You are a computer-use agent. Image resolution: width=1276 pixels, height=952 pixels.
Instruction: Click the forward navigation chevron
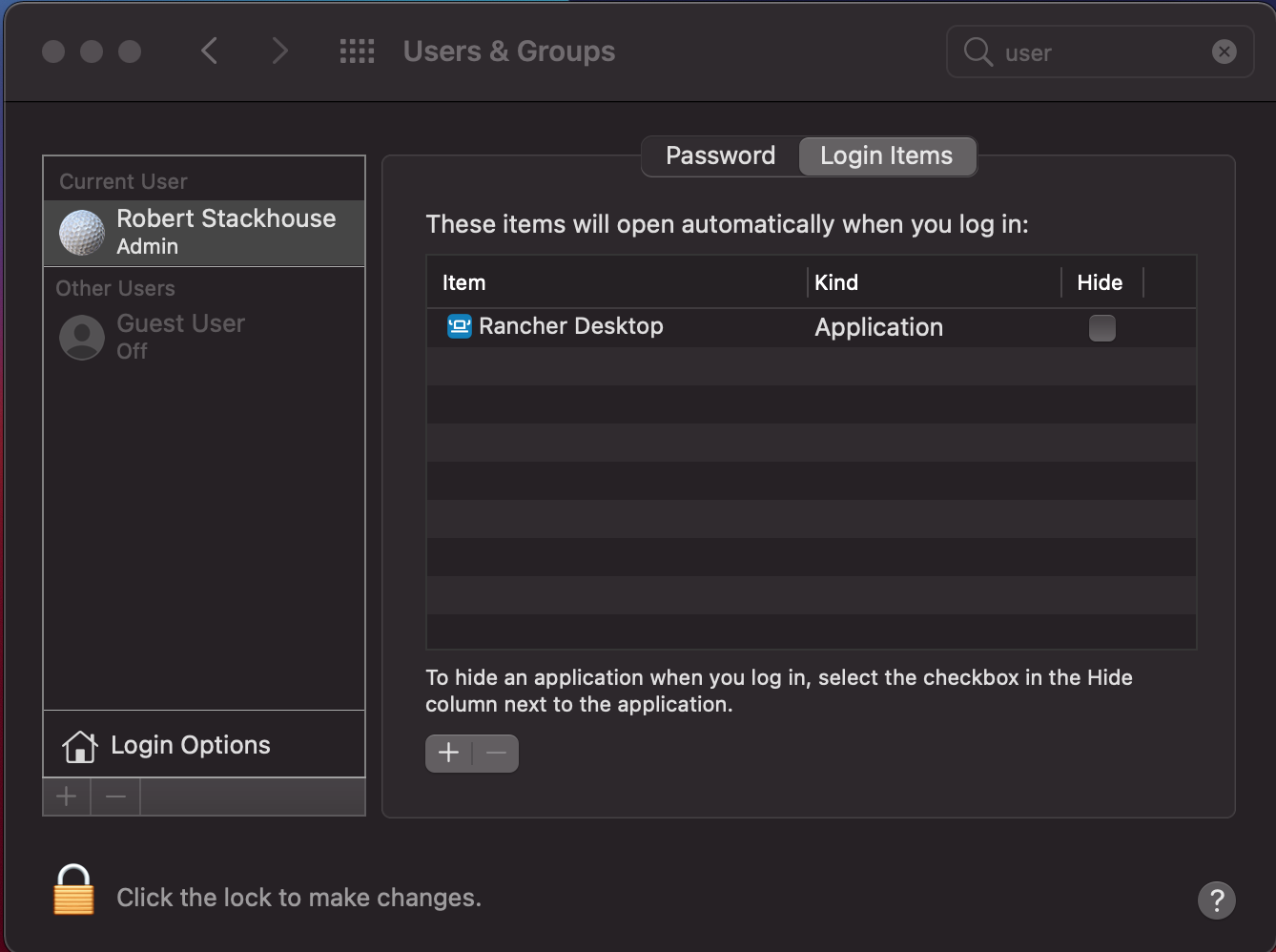(x=278, y=51)
